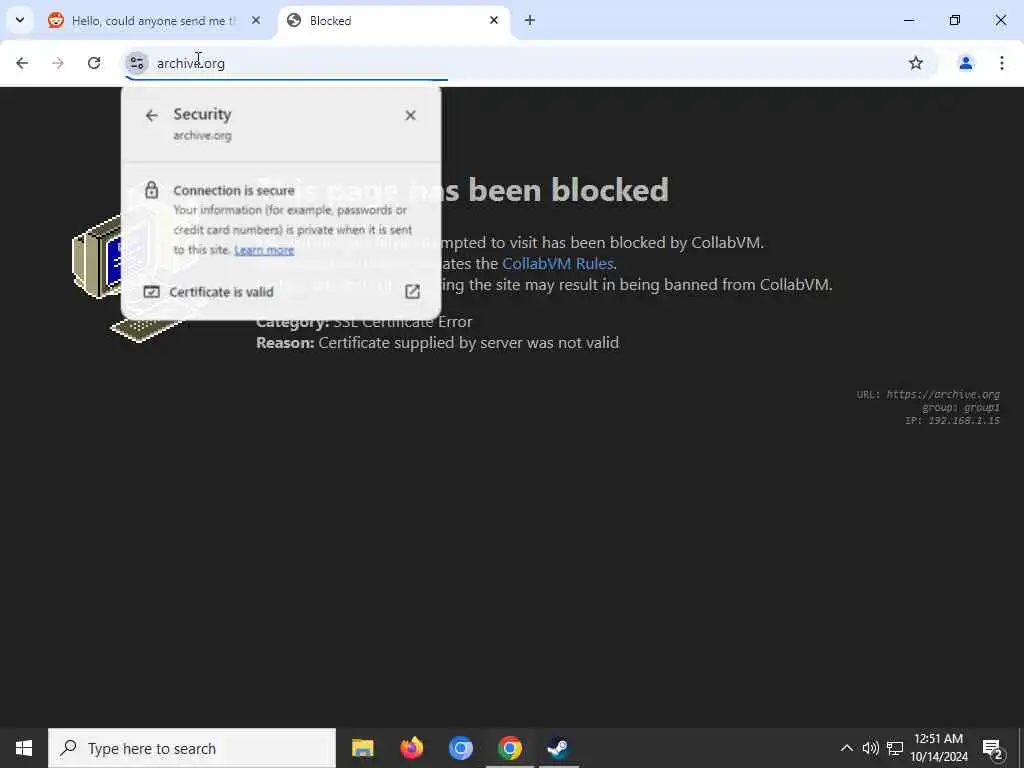Open the Chrome profile menu
1024x768 pixels.
965,63
